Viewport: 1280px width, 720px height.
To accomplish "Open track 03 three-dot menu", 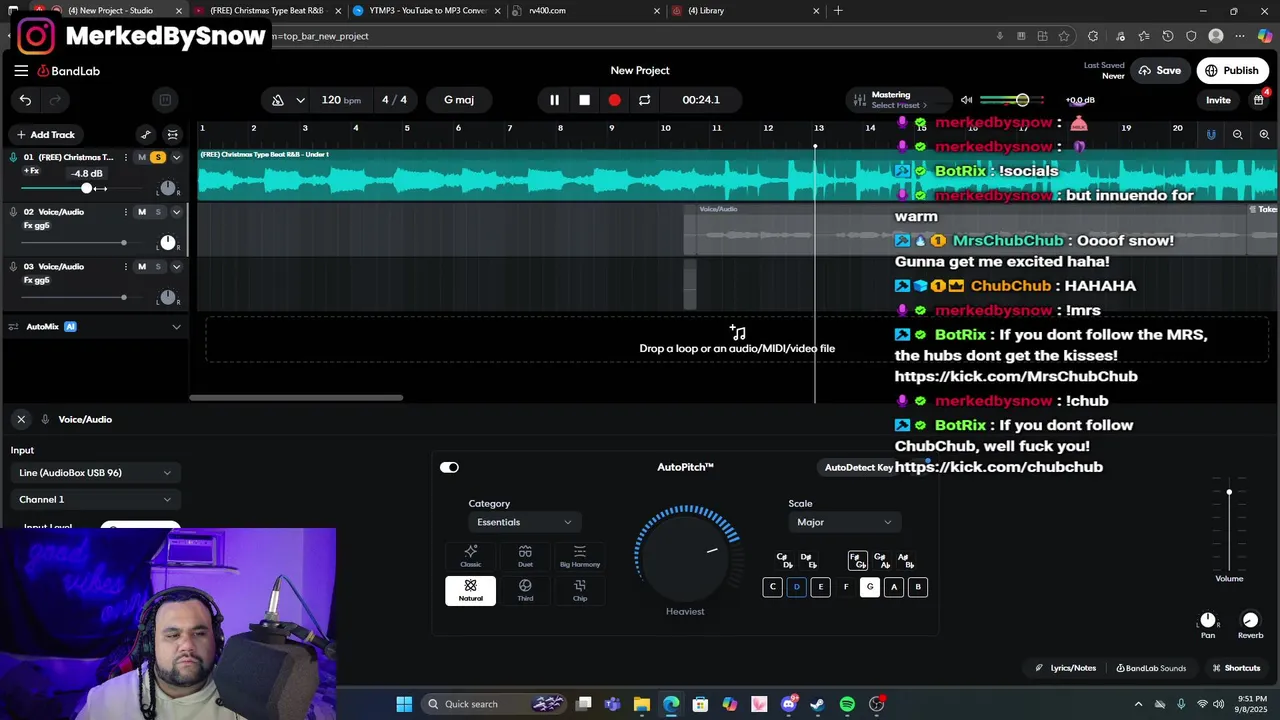I will click(125, 267).
